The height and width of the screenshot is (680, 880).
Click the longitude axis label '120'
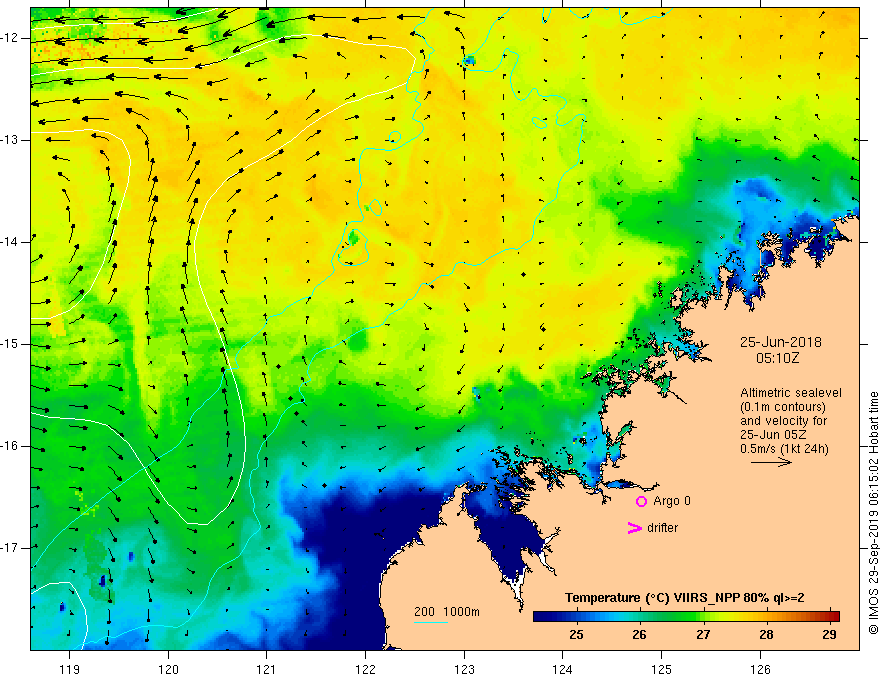(168, 669)
